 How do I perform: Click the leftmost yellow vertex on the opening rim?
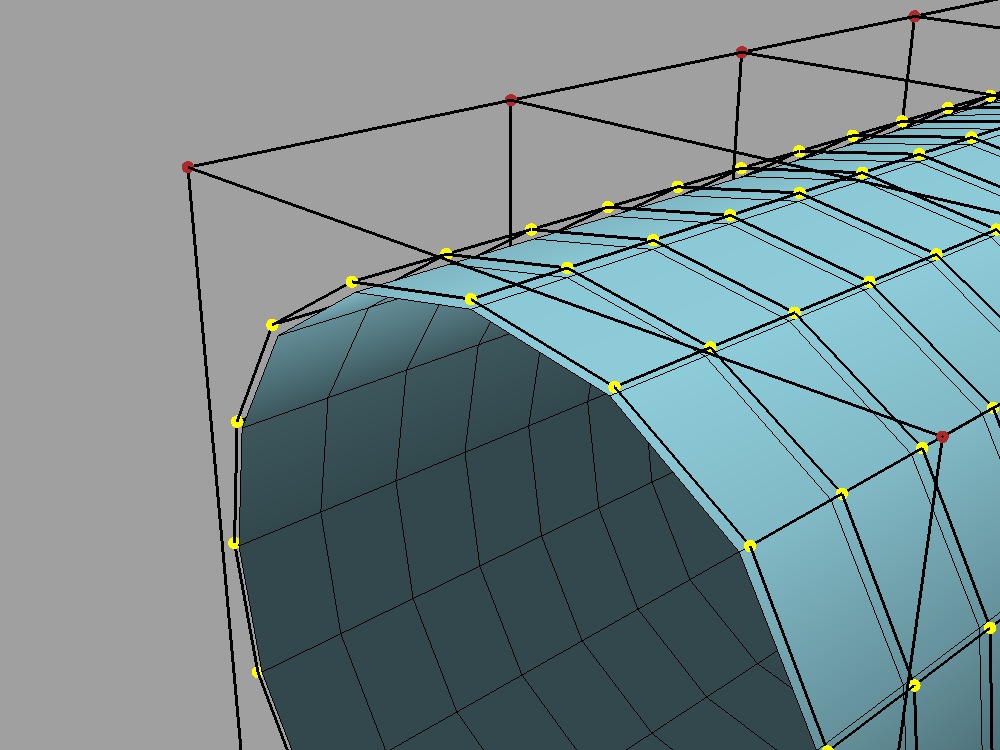pyautogui.click(x=234, y=543)
